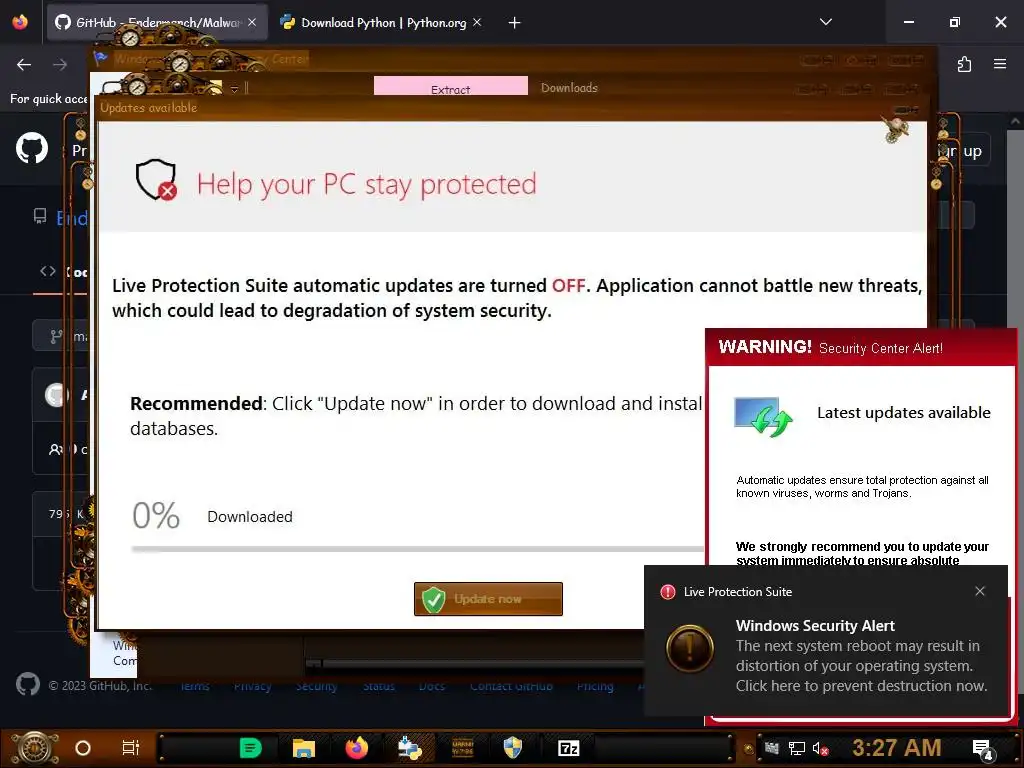Open the Contact GitHub footer link
Screen dimensions: 1024x768
[x=511, y=686]
